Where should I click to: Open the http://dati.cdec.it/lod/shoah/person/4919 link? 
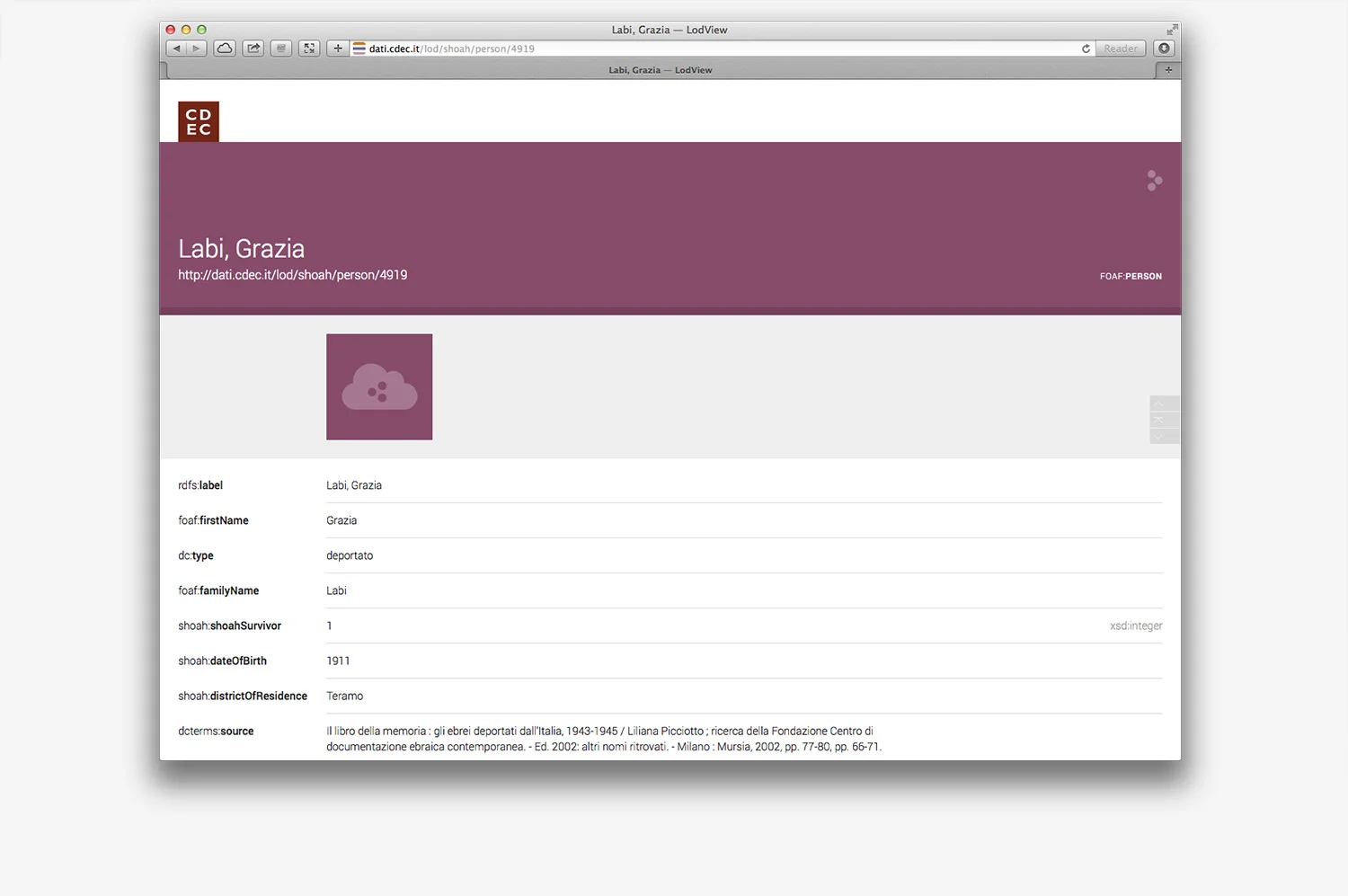point(293,275)
